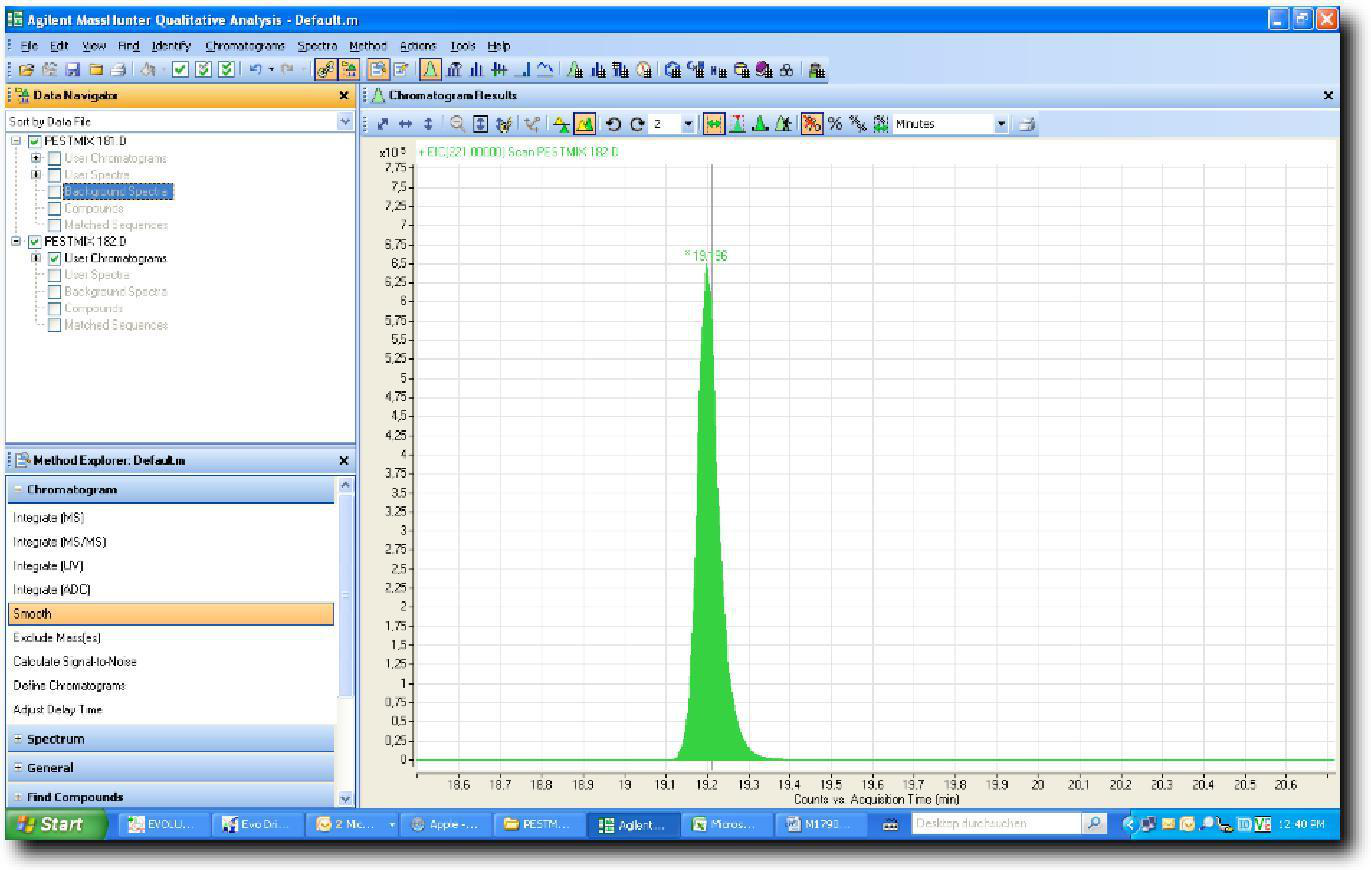Check Matched Sequences box under PESTMIX 182 D

54,325
